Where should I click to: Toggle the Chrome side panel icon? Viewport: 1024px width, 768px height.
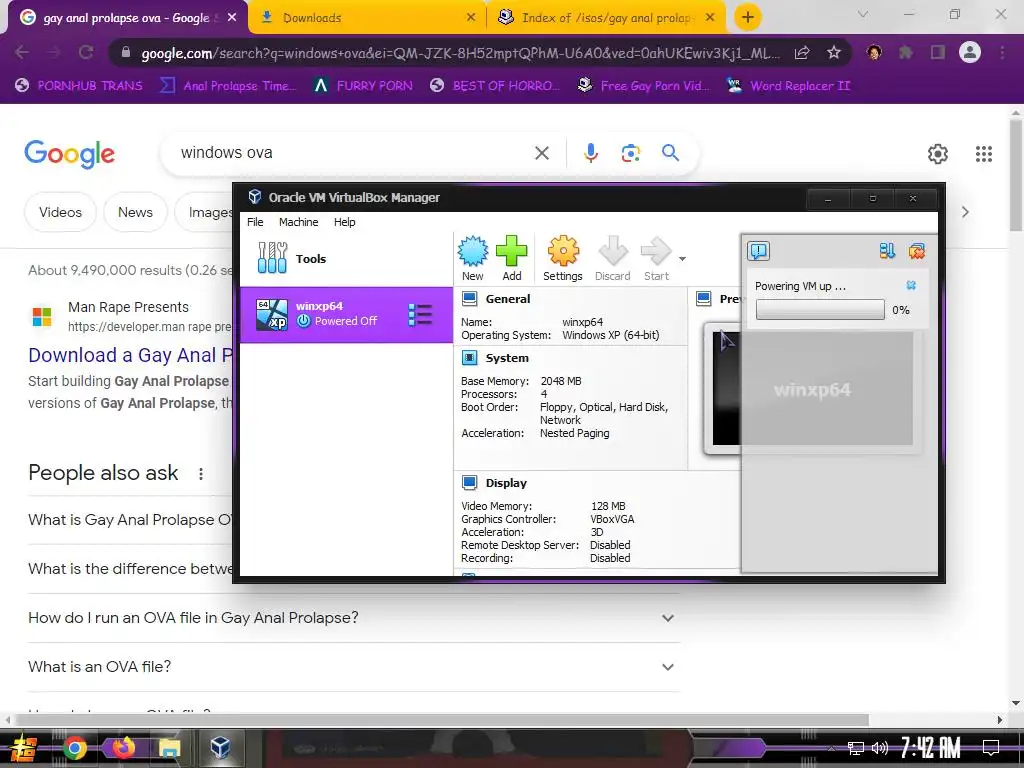point(938,53)
